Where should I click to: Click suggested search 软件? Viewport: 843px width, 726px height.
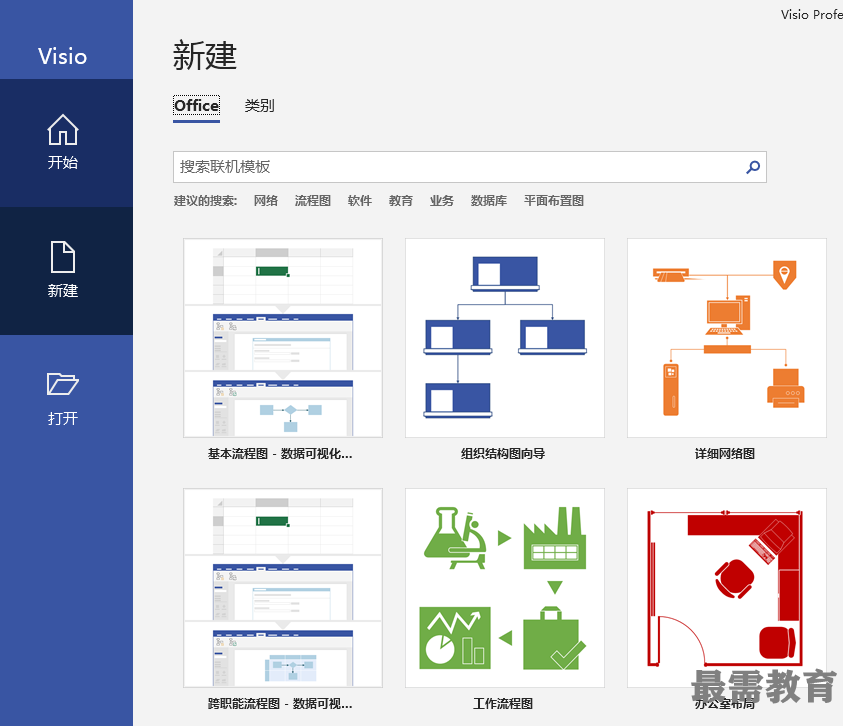pos(360,201)
